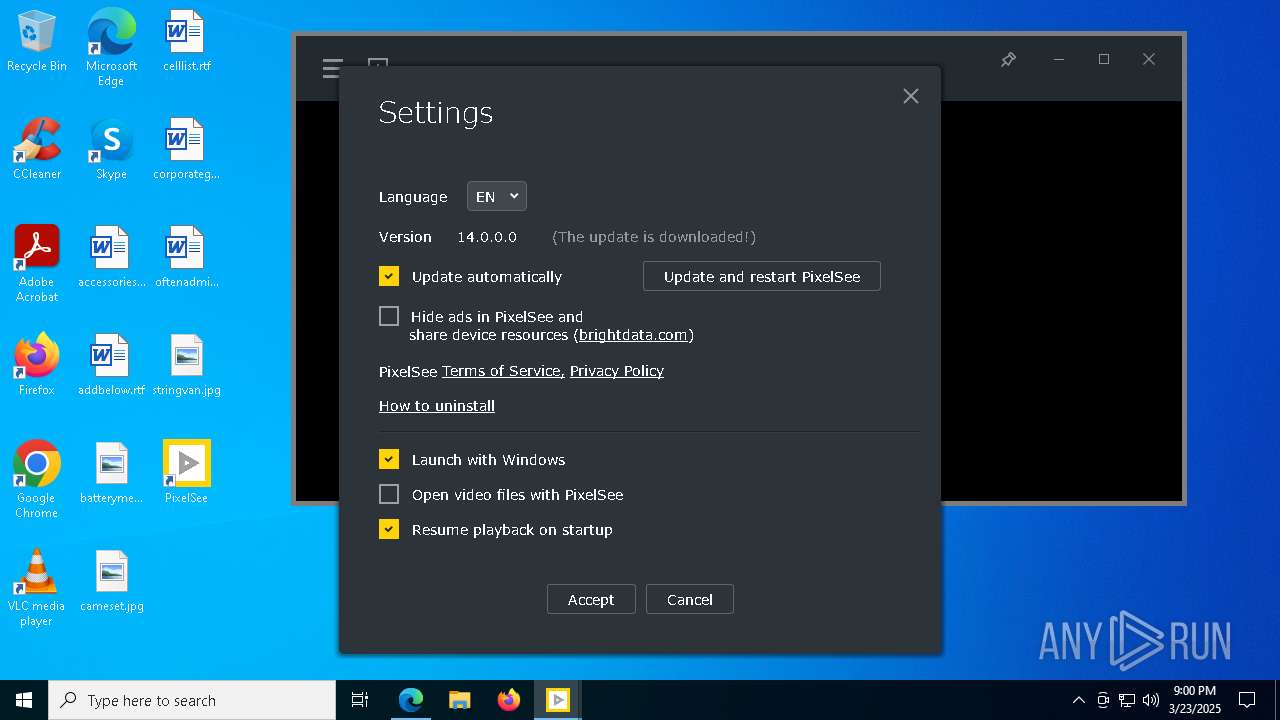Select Google Chrome desktop shortcut

[37, 479]
